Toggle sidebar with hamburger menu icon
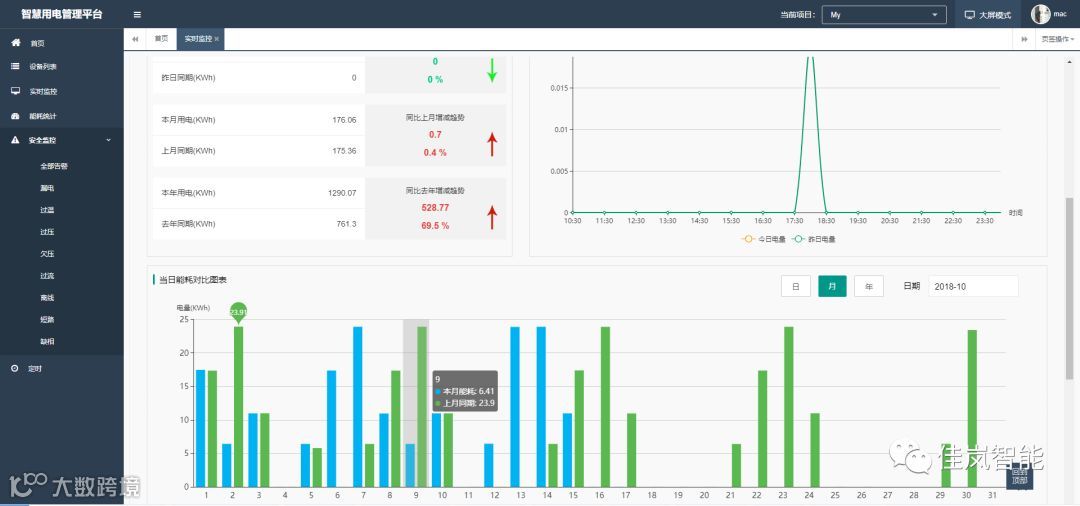1080x506 pixels. click(x=137, y=14)
